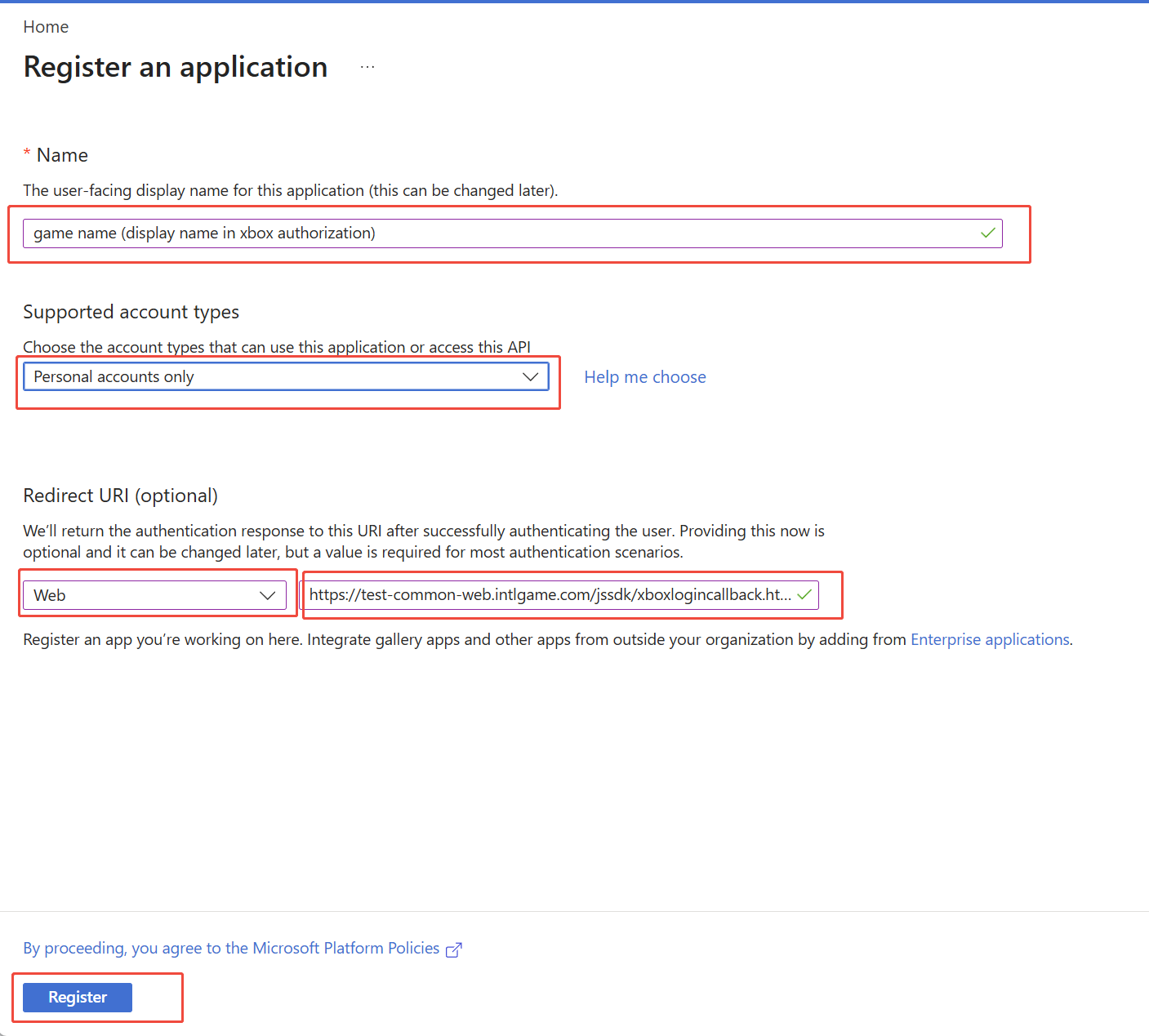
Task: Go to the Home breadcrumb
Action: coord(46,27)
